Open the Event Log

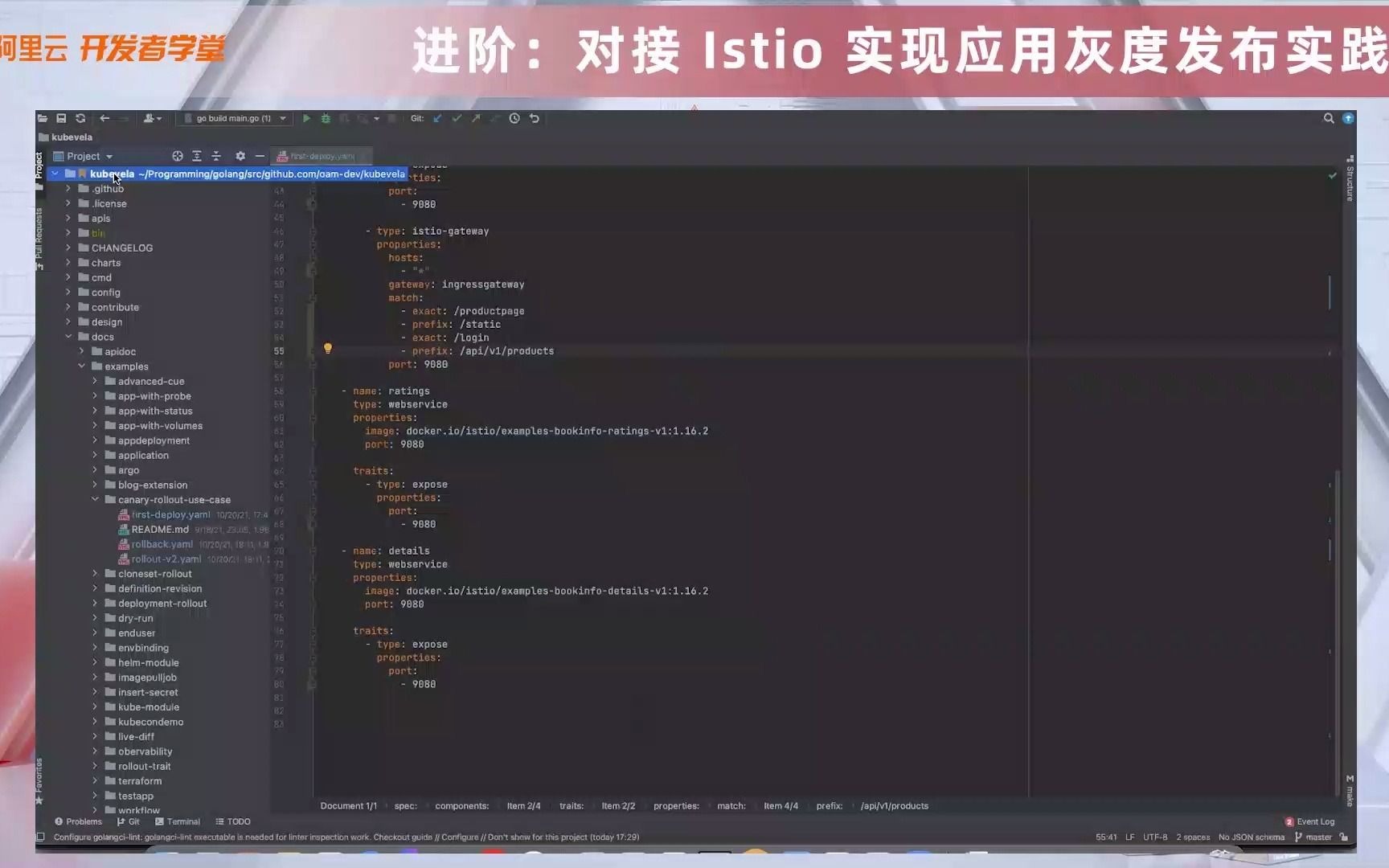tap(1309, 821)
